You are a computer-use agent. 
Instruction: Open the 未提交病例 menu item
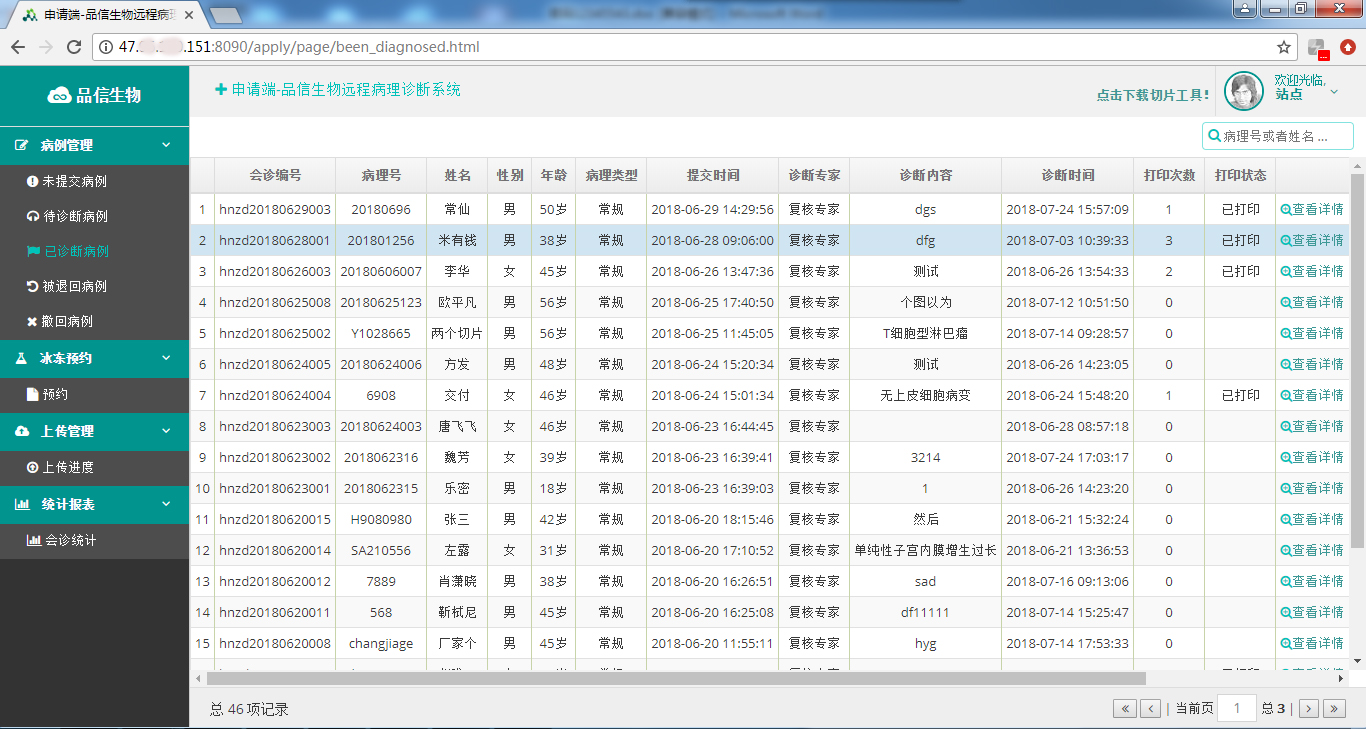74,181
